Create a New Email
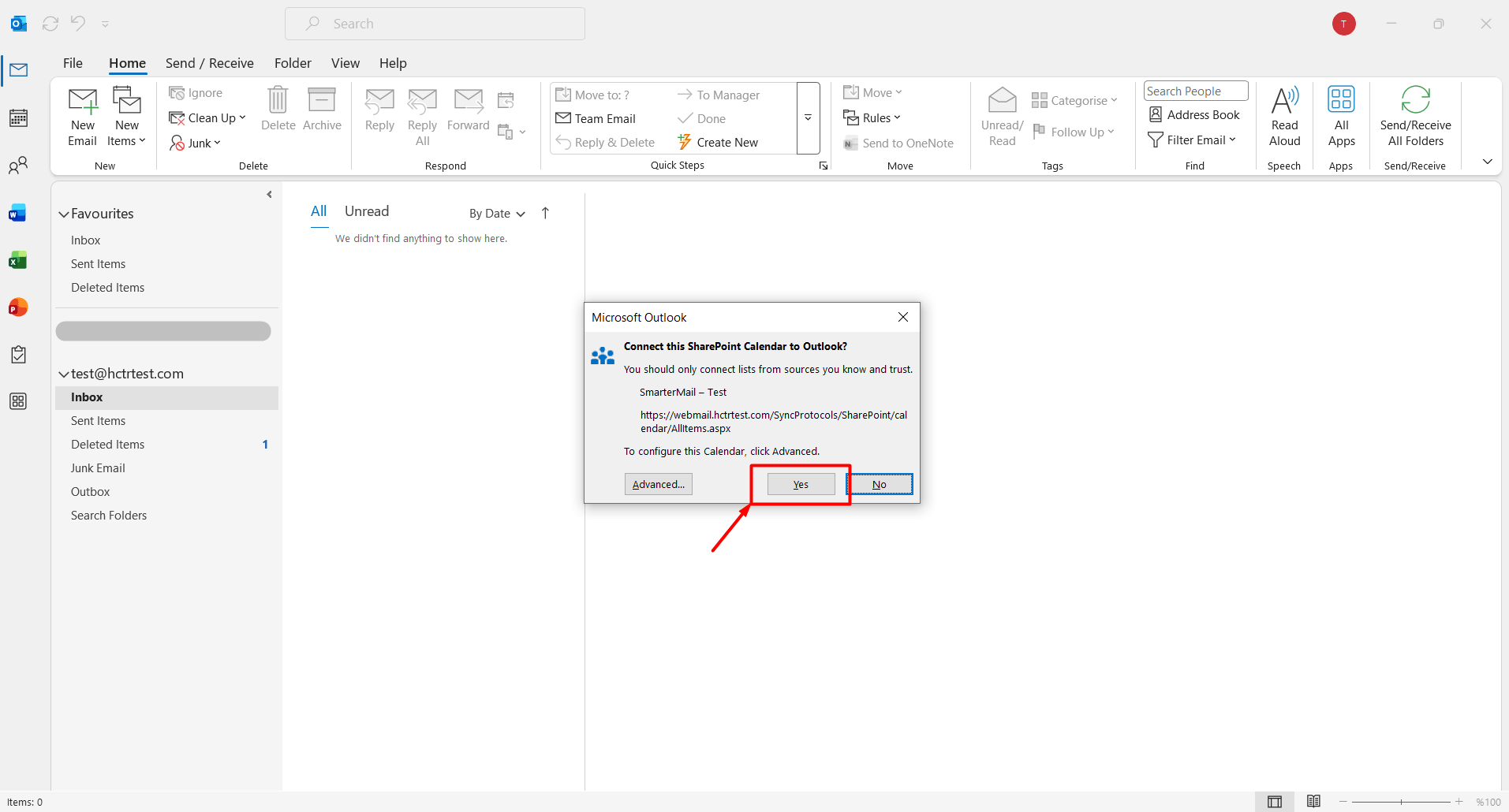This screenshot has height=812, width=1509. tap(82, 117)
